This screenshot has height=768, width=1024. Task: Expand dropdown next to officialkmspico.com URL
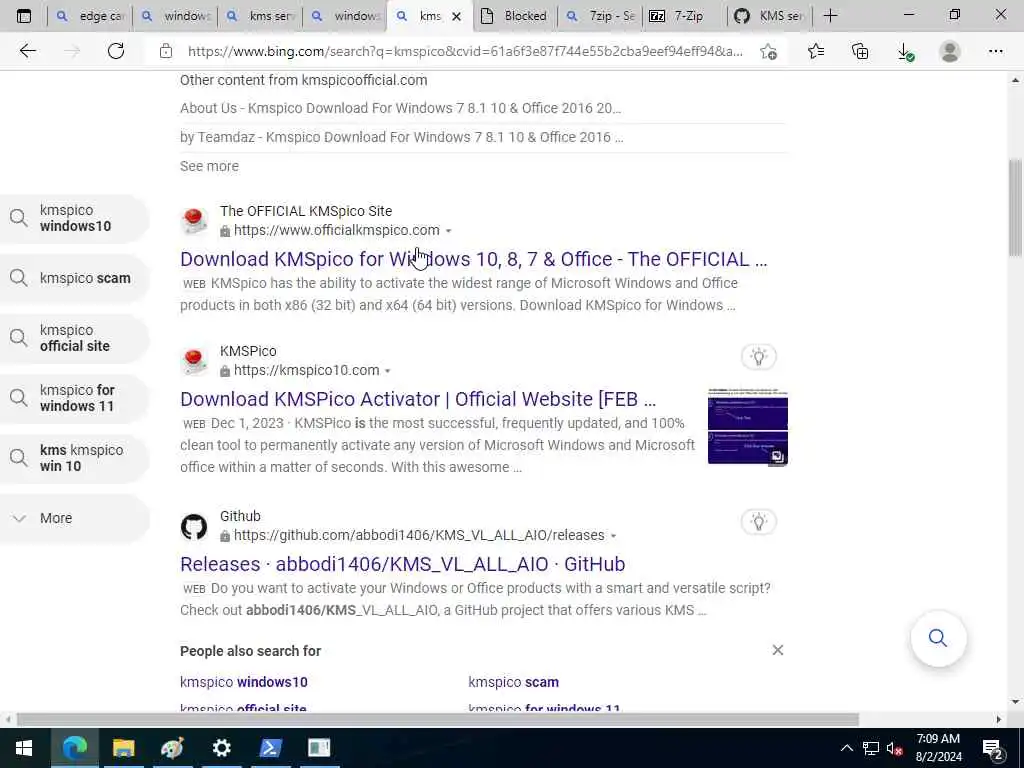(448, 231)
